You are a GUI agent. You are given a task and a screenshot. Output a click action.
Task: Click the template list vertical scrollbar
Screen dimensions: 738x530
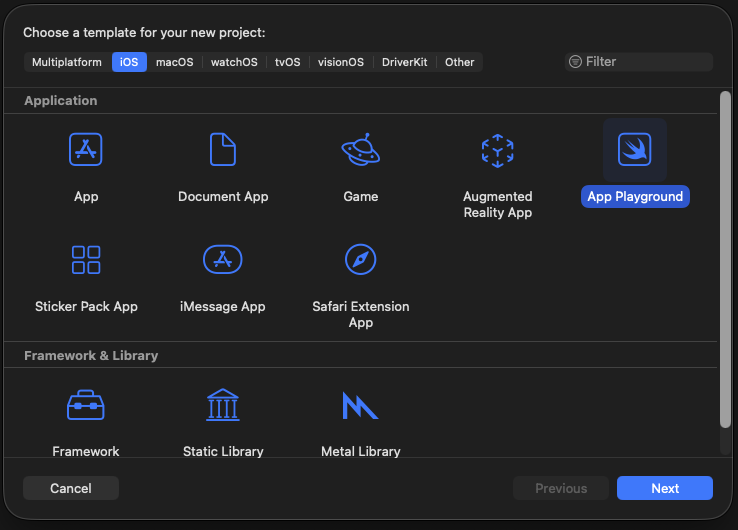click(725, 259)
